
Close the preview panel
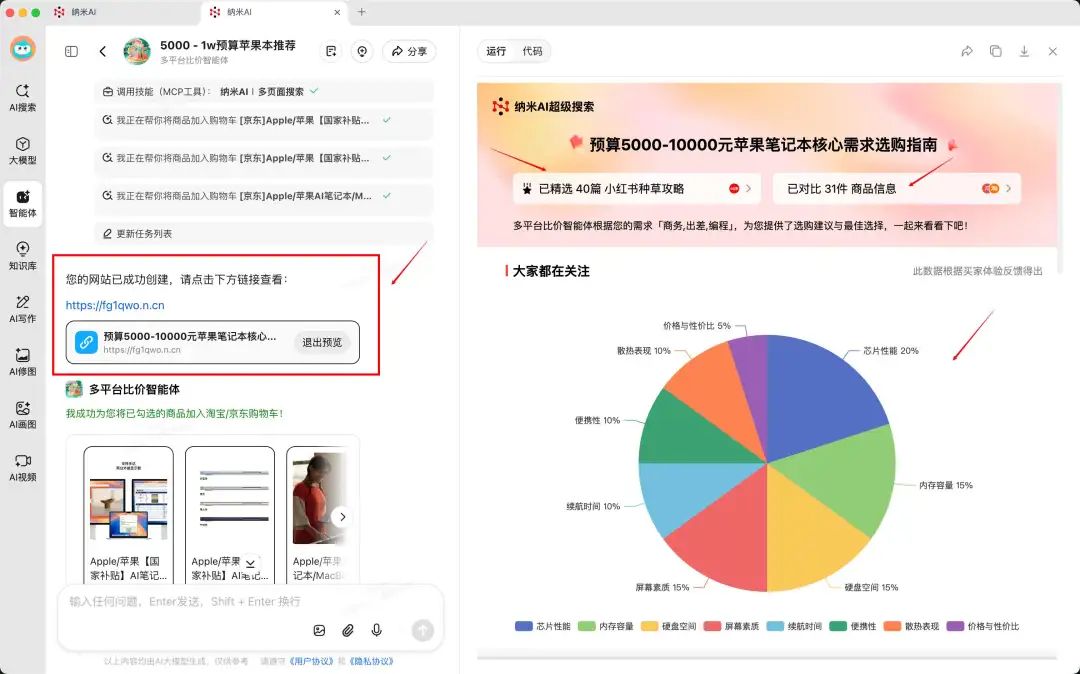click(1052, 52)
